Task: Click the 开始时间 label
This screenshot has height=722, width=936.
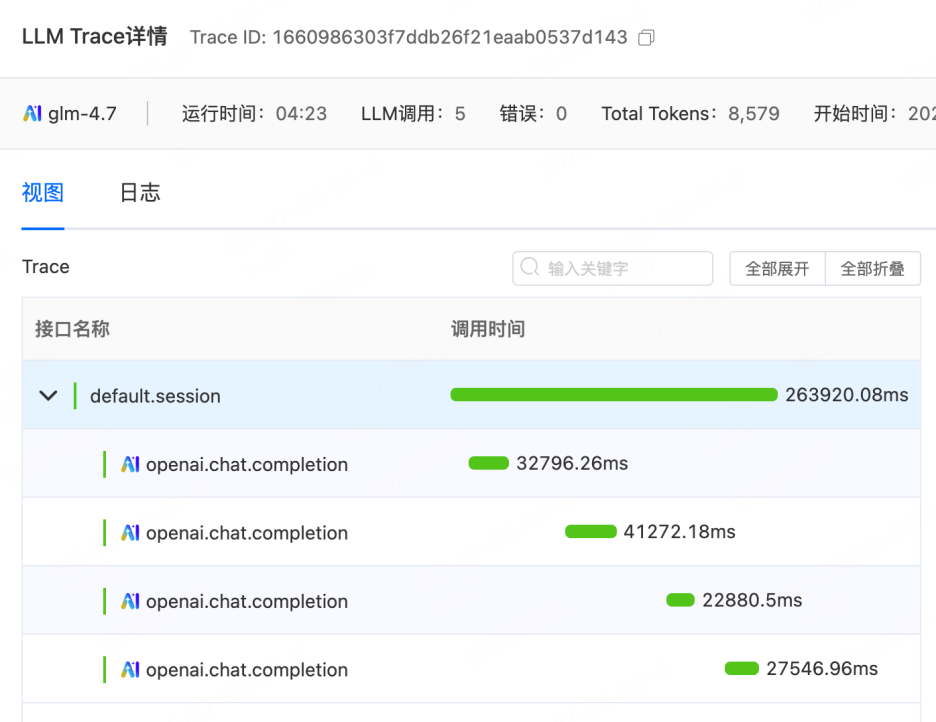Action: [x=855, y=113]
